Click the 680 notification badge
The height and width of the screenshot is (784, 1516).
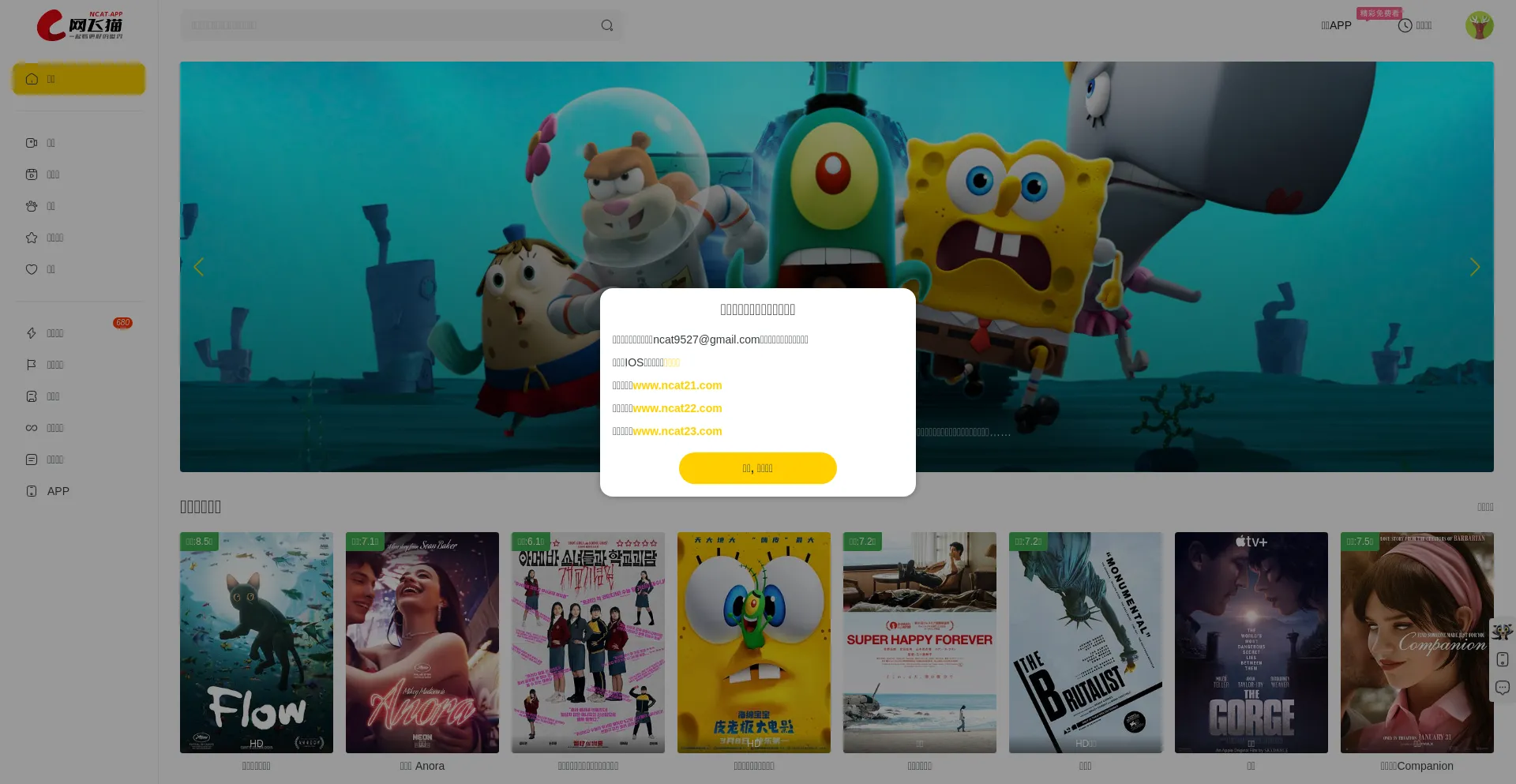click(x=122, y=323)
